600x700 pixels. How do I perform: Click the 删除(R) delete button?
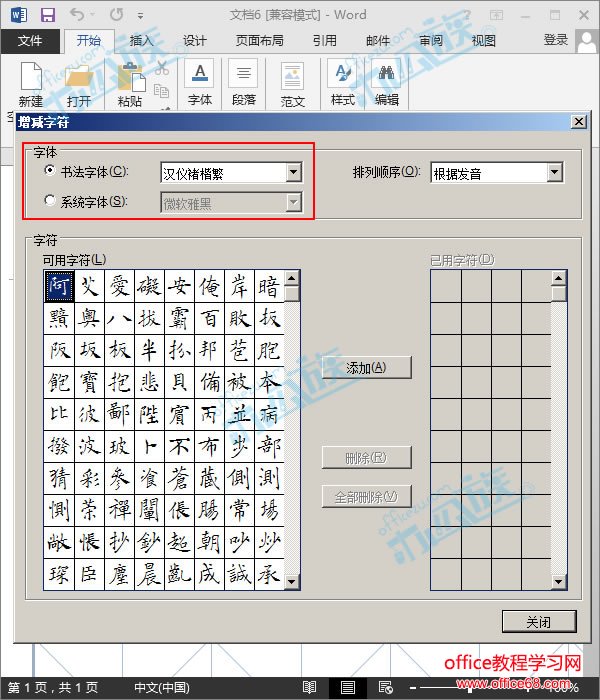click(366, 458)
